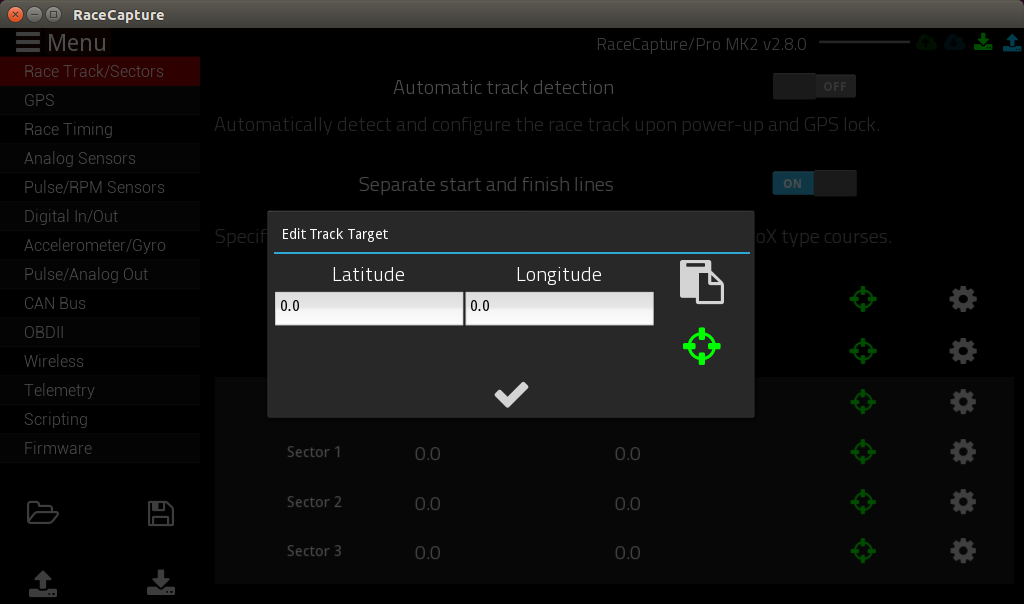Set Sector 1 target with crosshair icon
The height and width of the screenshot is (604, 1024).
(x=863, y=452)
